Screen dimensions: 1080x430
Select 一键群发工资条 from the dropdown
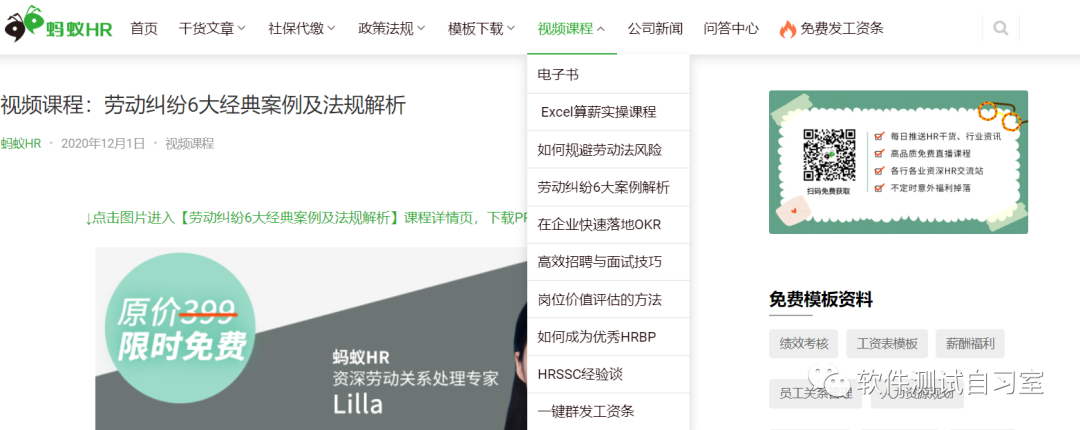tap(608, 411)
